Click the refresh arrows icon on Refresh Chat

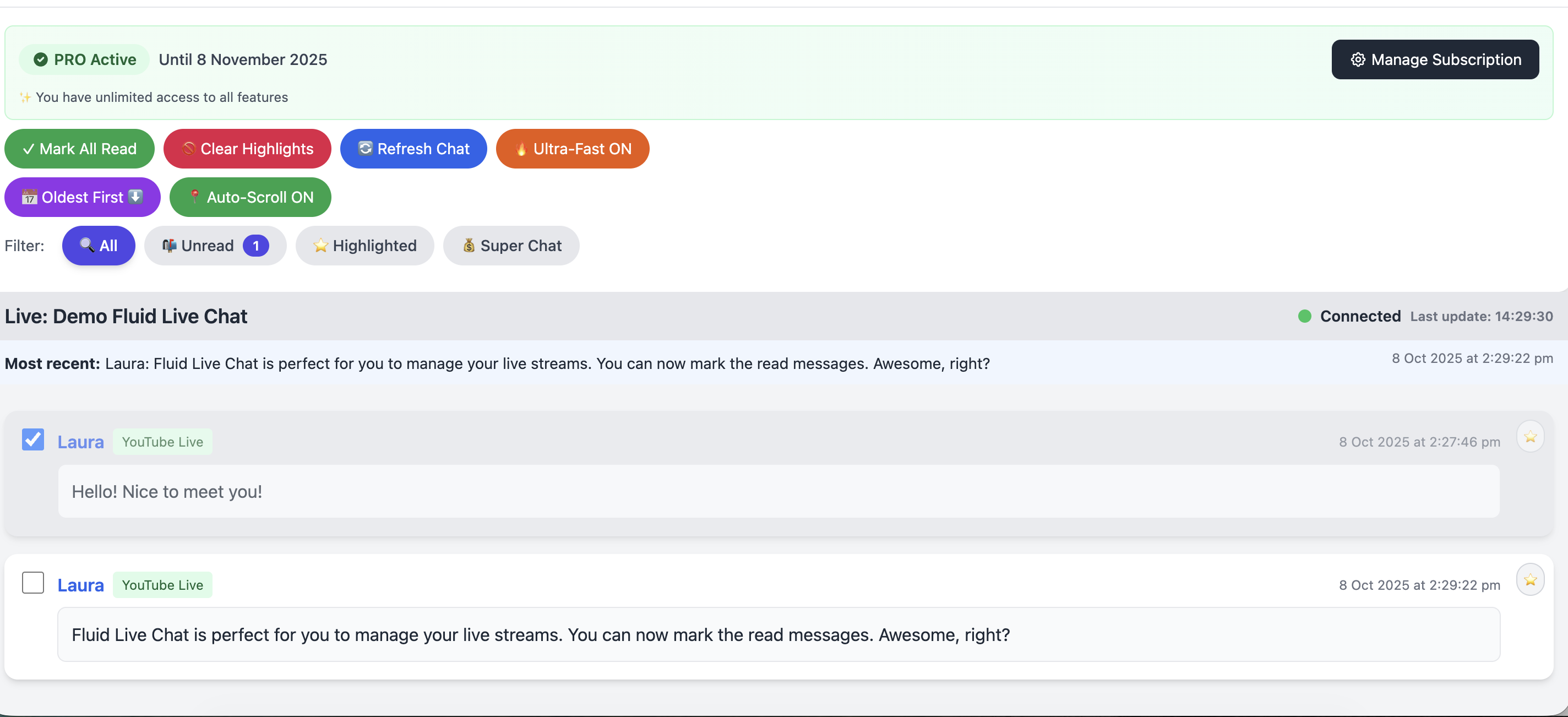(x=364, y=148)
